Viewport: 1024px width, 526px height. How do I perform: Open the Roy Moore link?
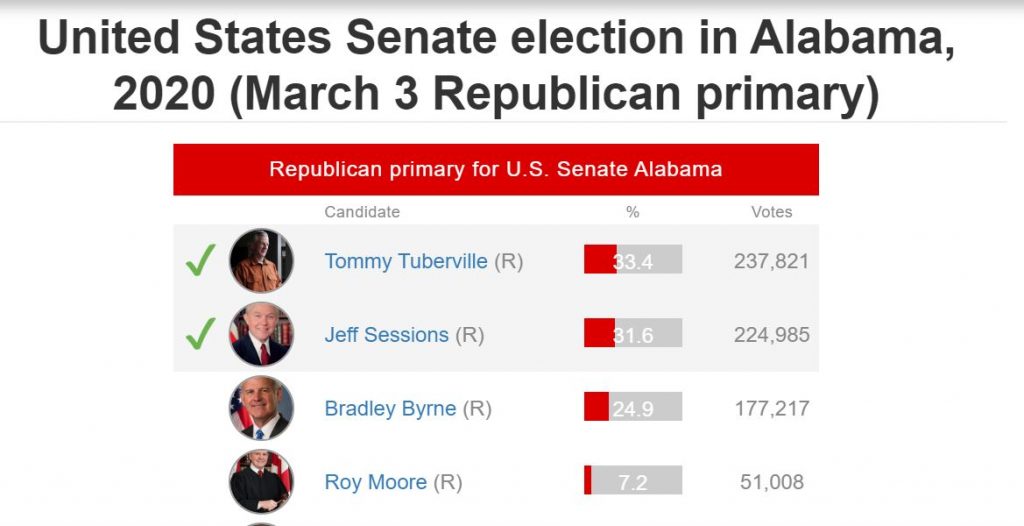(375, 482)
